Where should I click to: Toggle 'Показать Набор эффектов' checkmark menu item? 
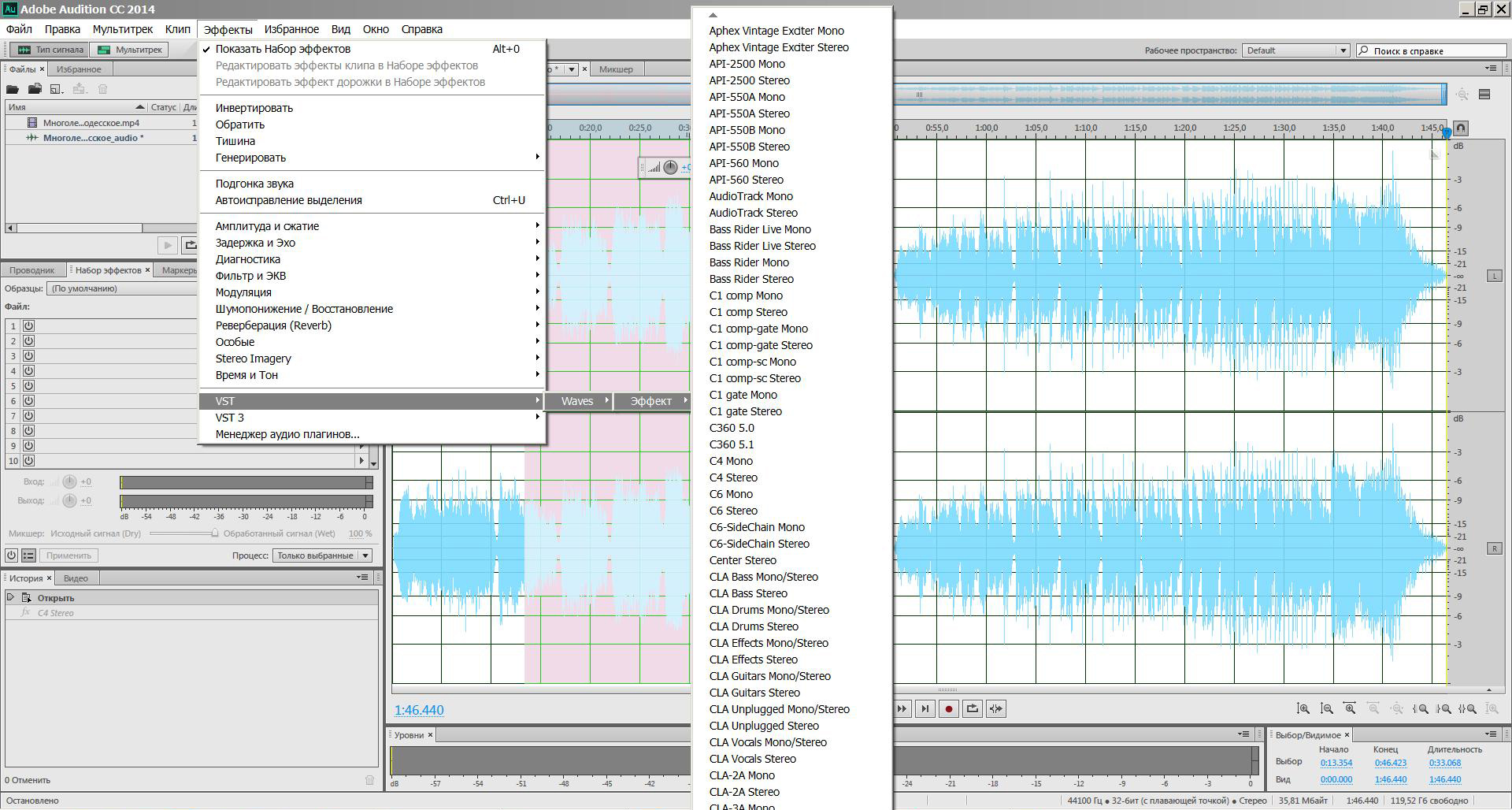click(x=372, y=49)
